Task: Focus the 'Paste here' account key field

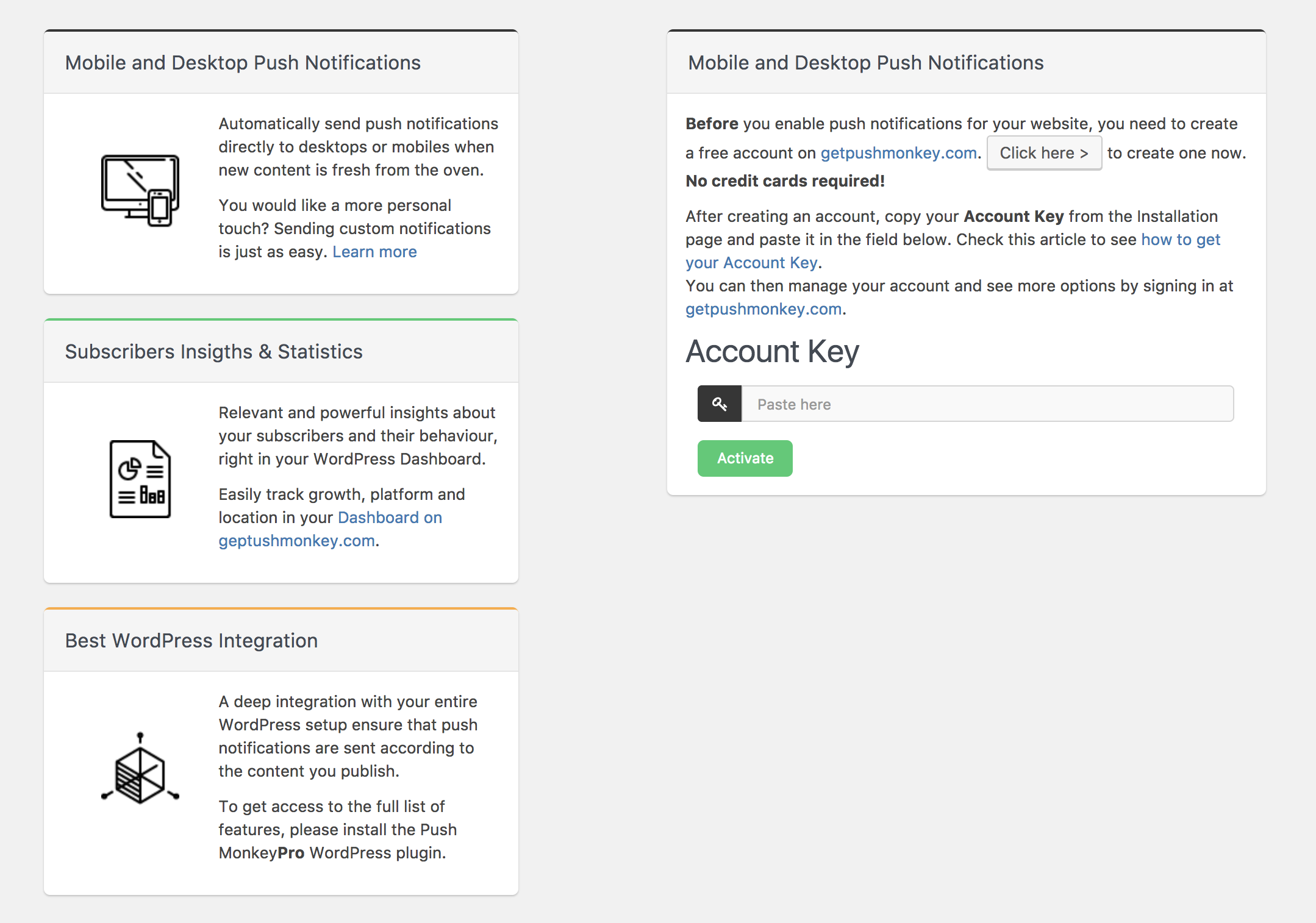Action: pos(987,404)
